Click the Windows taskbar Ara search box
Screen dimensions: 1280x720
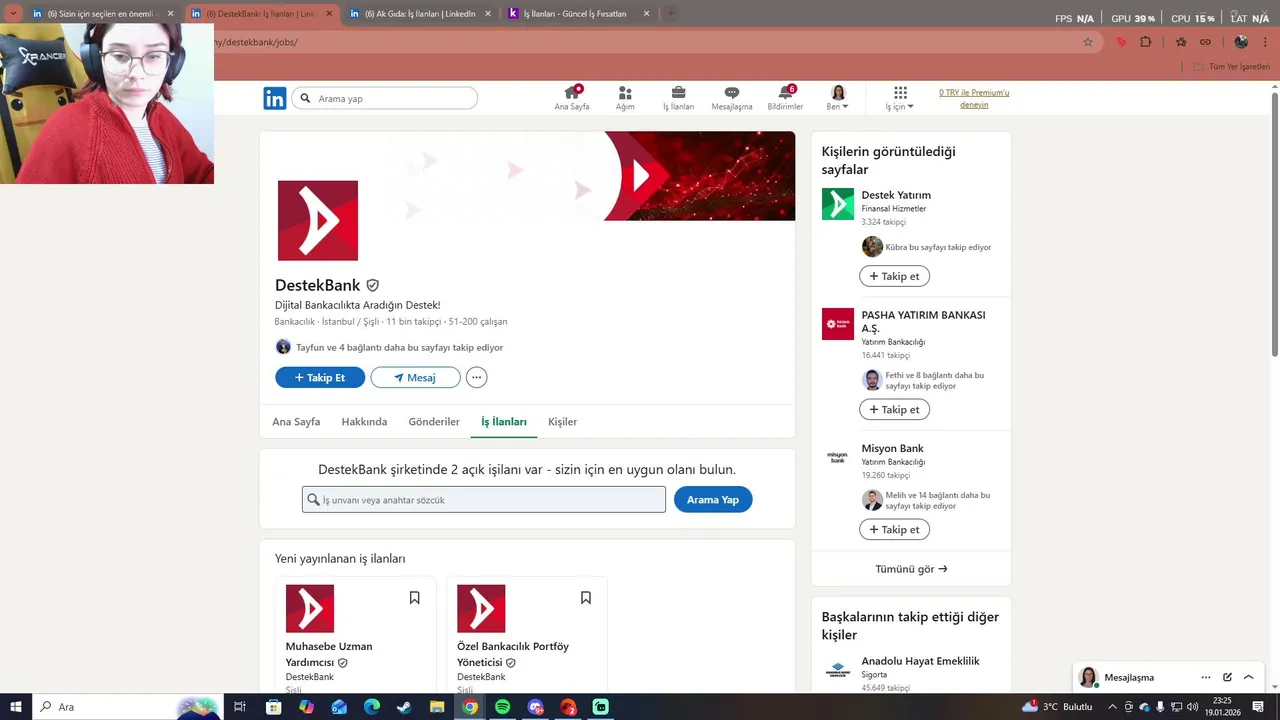point(128,707)
